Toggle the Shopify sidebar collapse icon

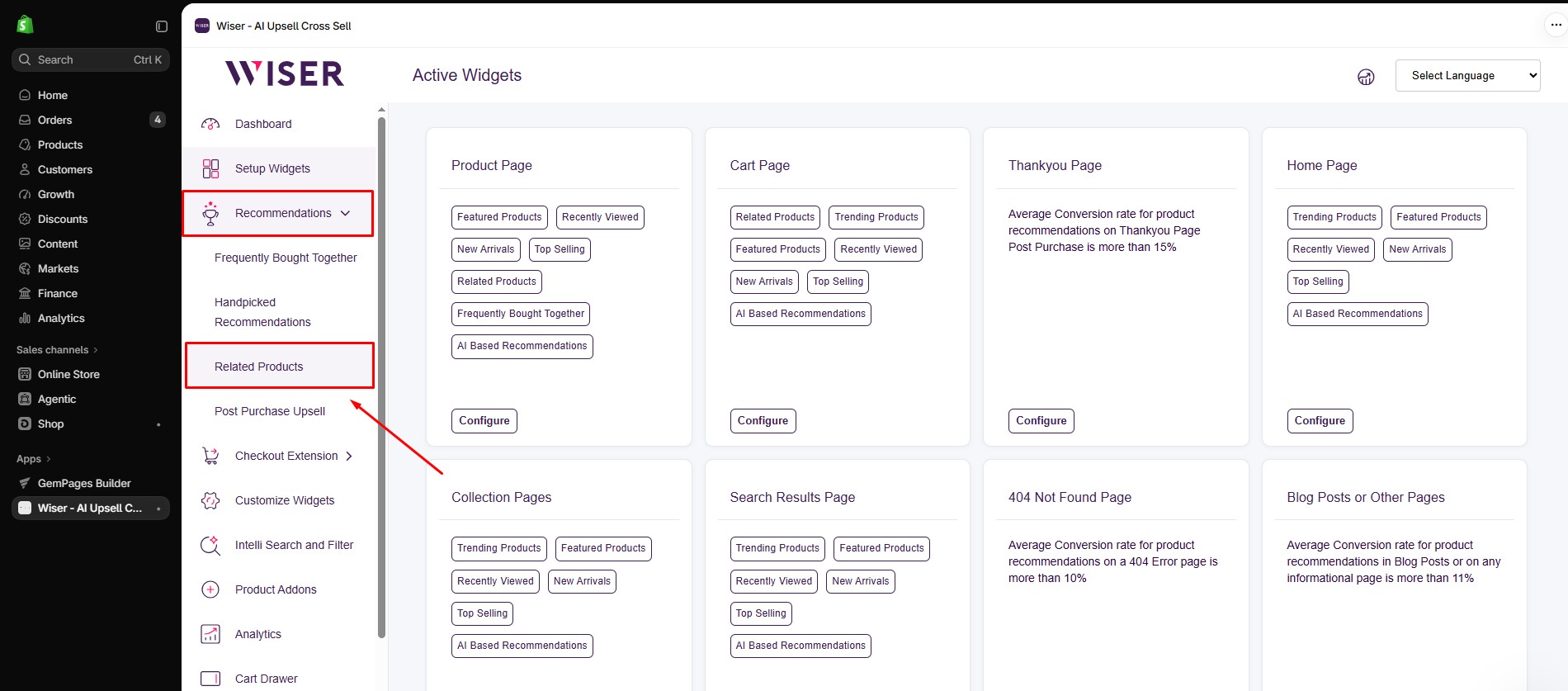(162, 26)
